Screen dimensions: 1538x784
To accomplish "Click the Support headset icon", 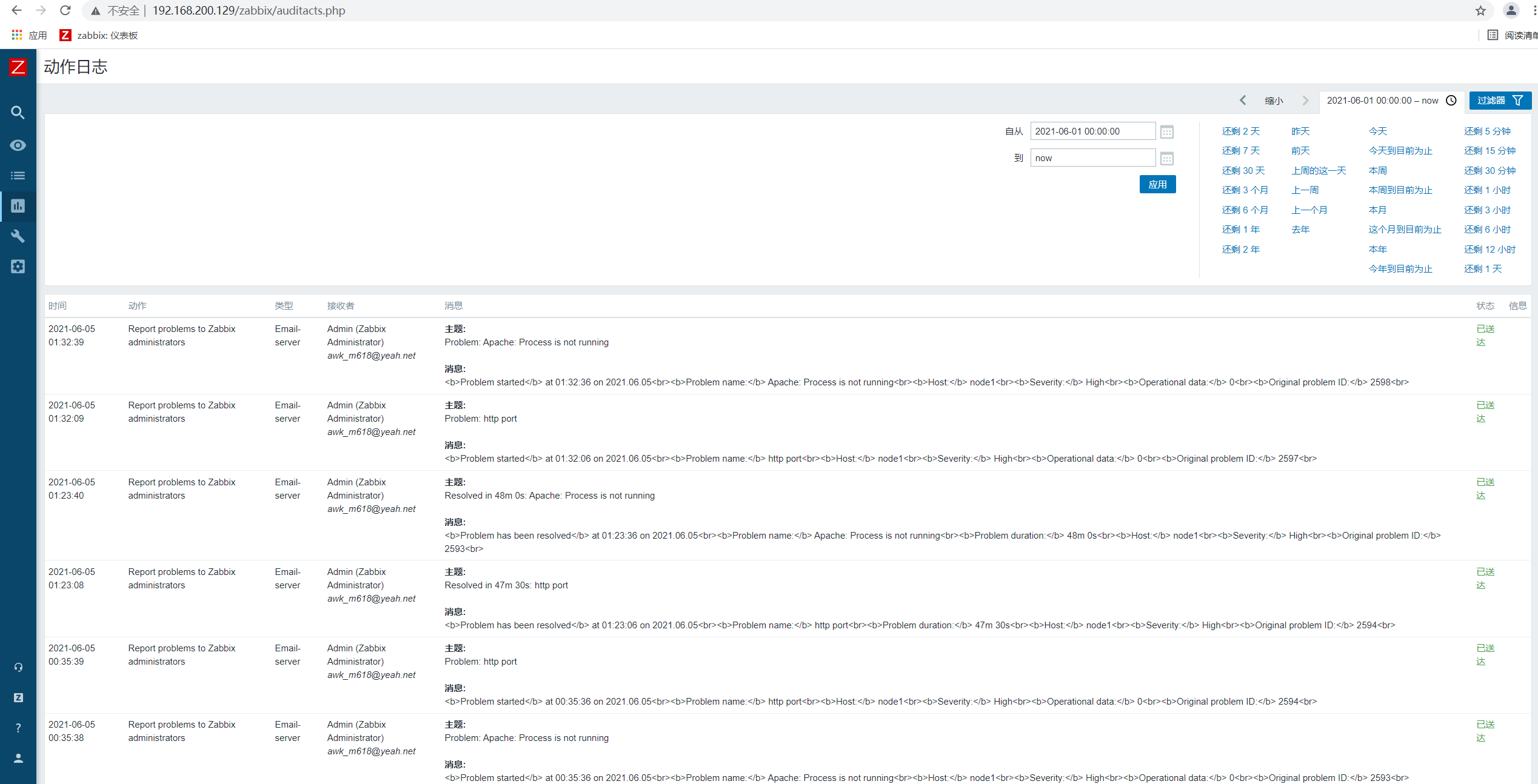I will pos(18,667).
